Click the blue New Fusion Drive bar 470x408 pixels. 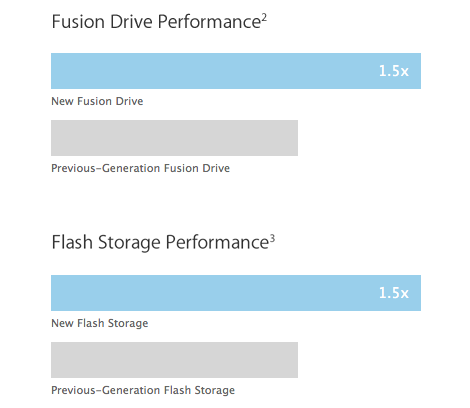coord(236,71)
